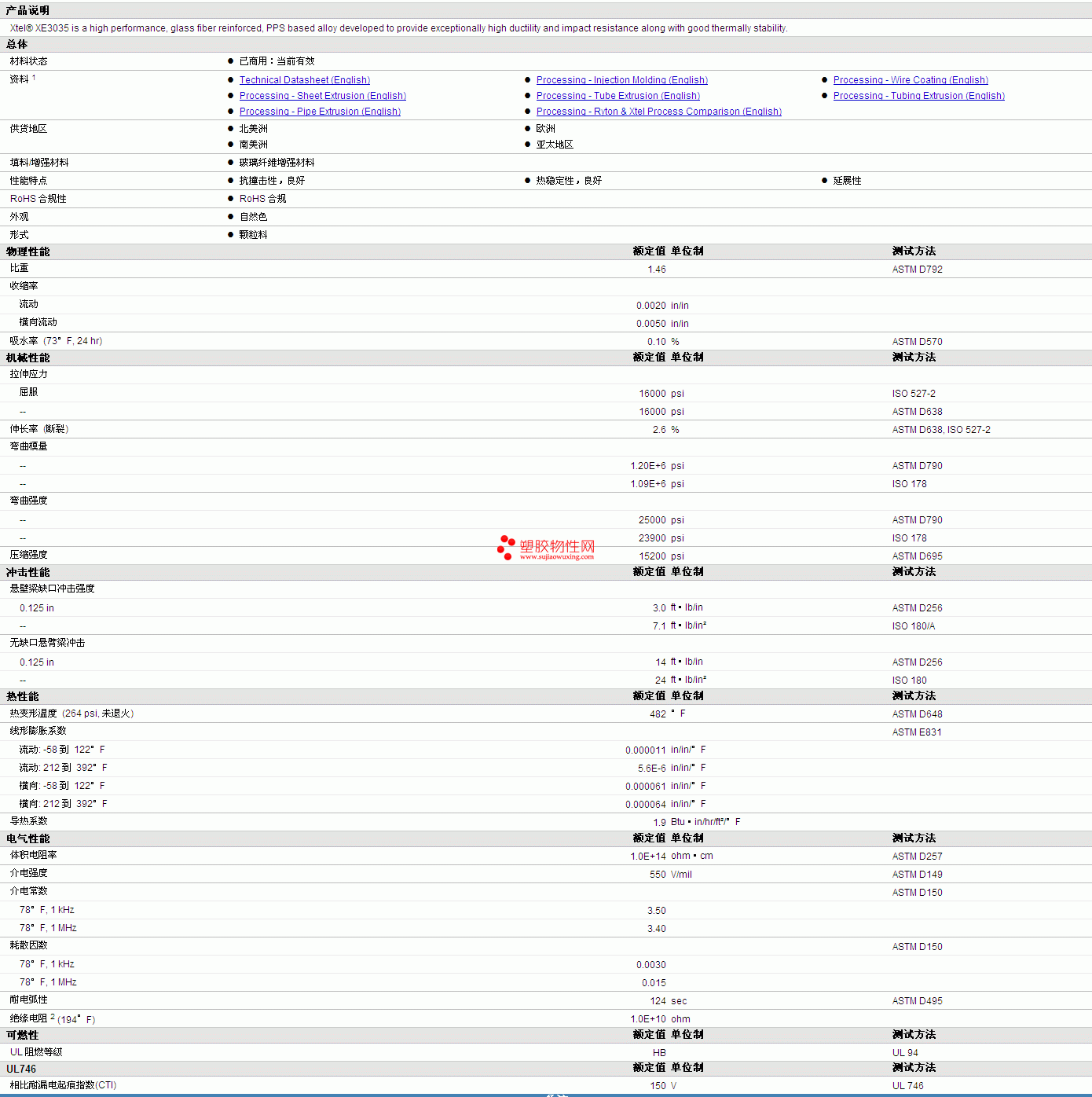The width and height of the screenshot is (1092, 1097).
Task: Click the flexural strength value 23900
Action: click(x=653, y=538)
